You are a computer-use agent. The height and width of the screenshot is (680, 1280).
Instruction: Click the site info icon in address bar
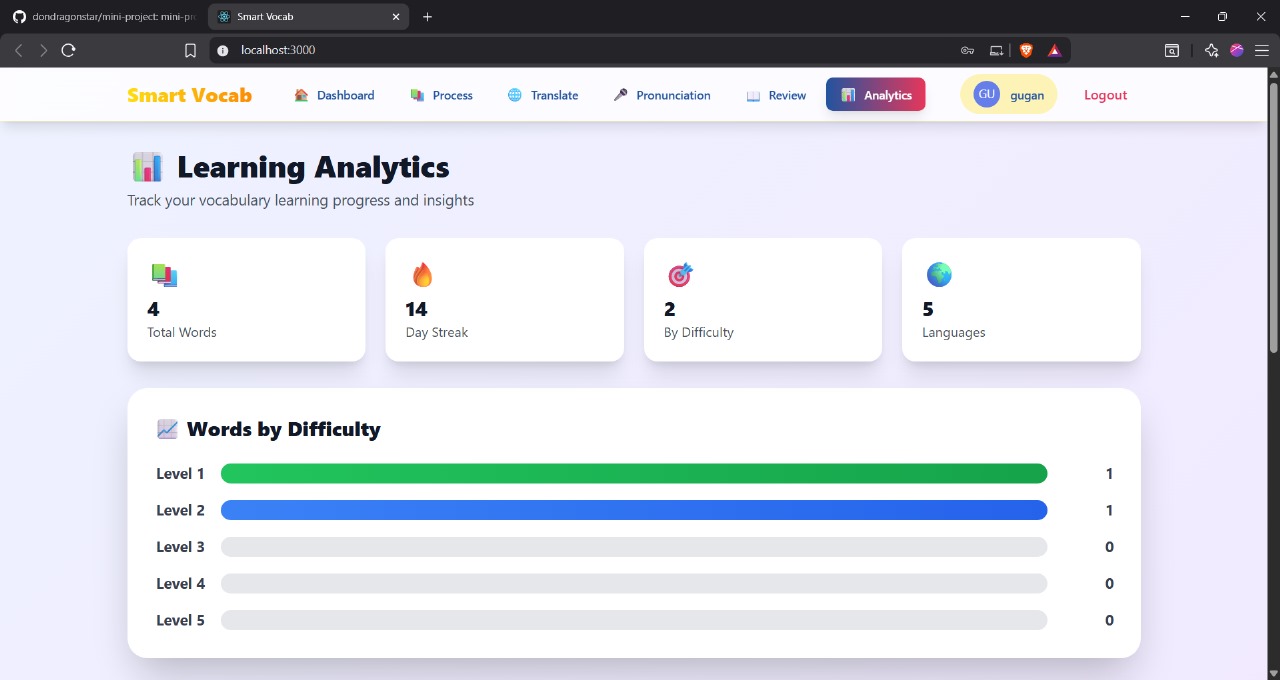pos(223,50)
